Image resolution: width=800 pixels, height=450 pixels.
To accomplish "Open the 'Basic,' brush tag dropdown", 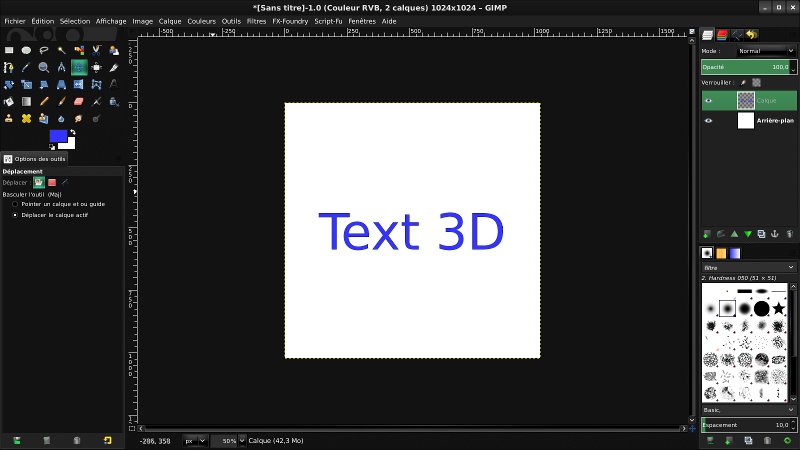I will click(x=748, y=410).
